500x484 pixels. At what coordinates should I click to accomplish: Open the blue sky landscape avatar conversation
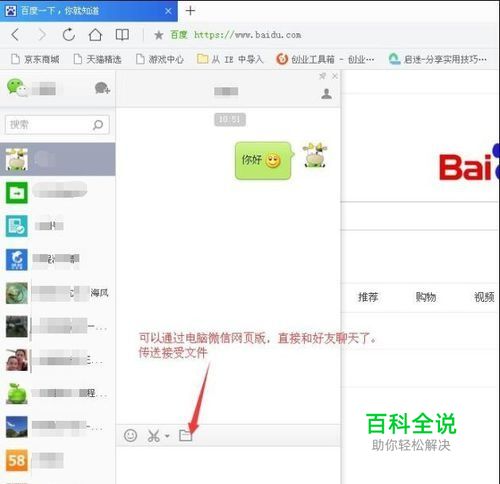(58, 427)
